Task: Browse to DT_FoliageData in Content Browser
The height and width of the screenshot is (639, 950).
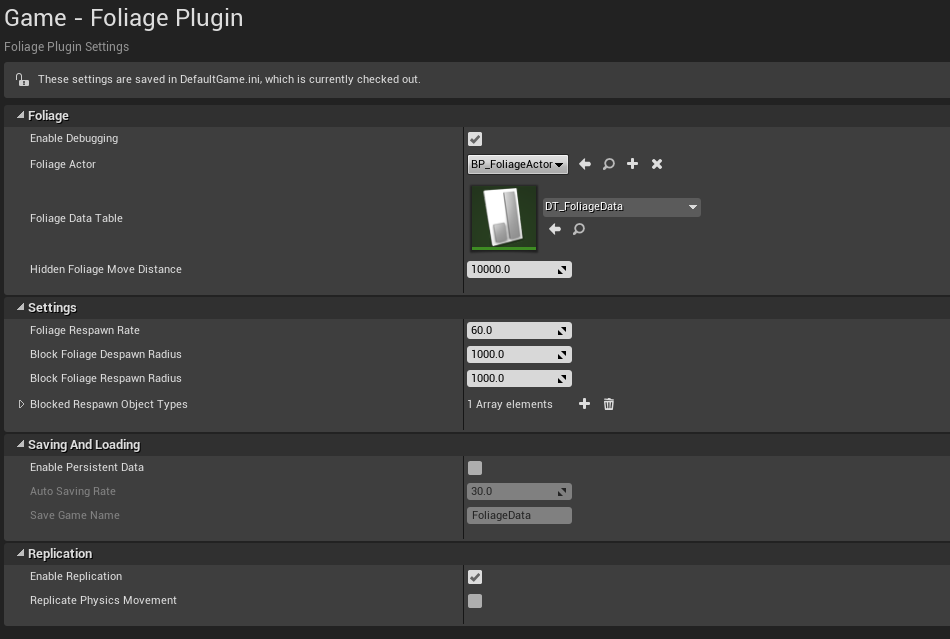Action: [x=579, y=229]
